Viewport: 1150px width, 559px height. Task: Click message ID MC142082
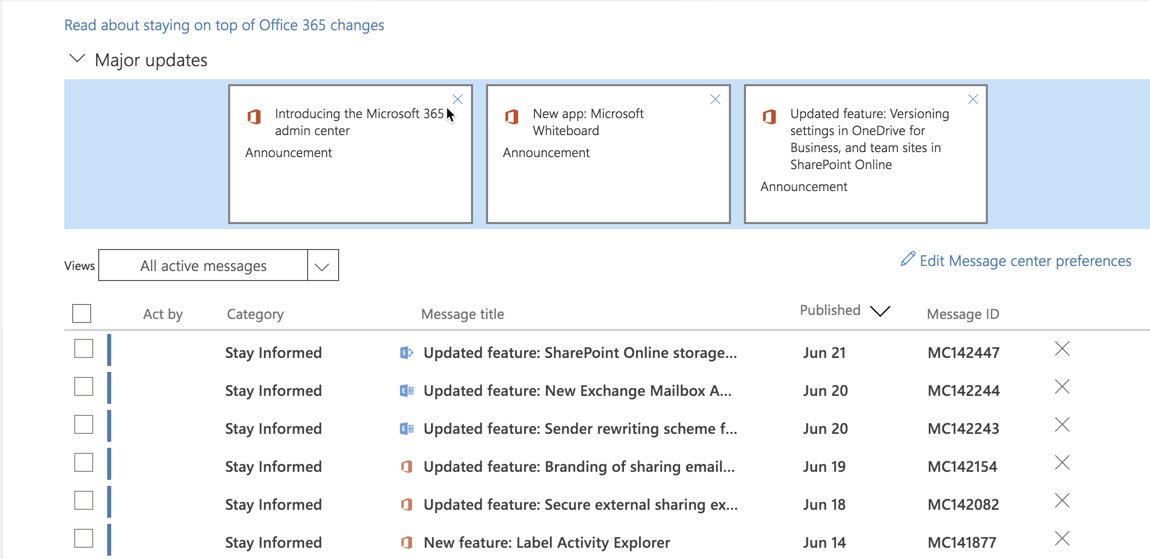963,505
